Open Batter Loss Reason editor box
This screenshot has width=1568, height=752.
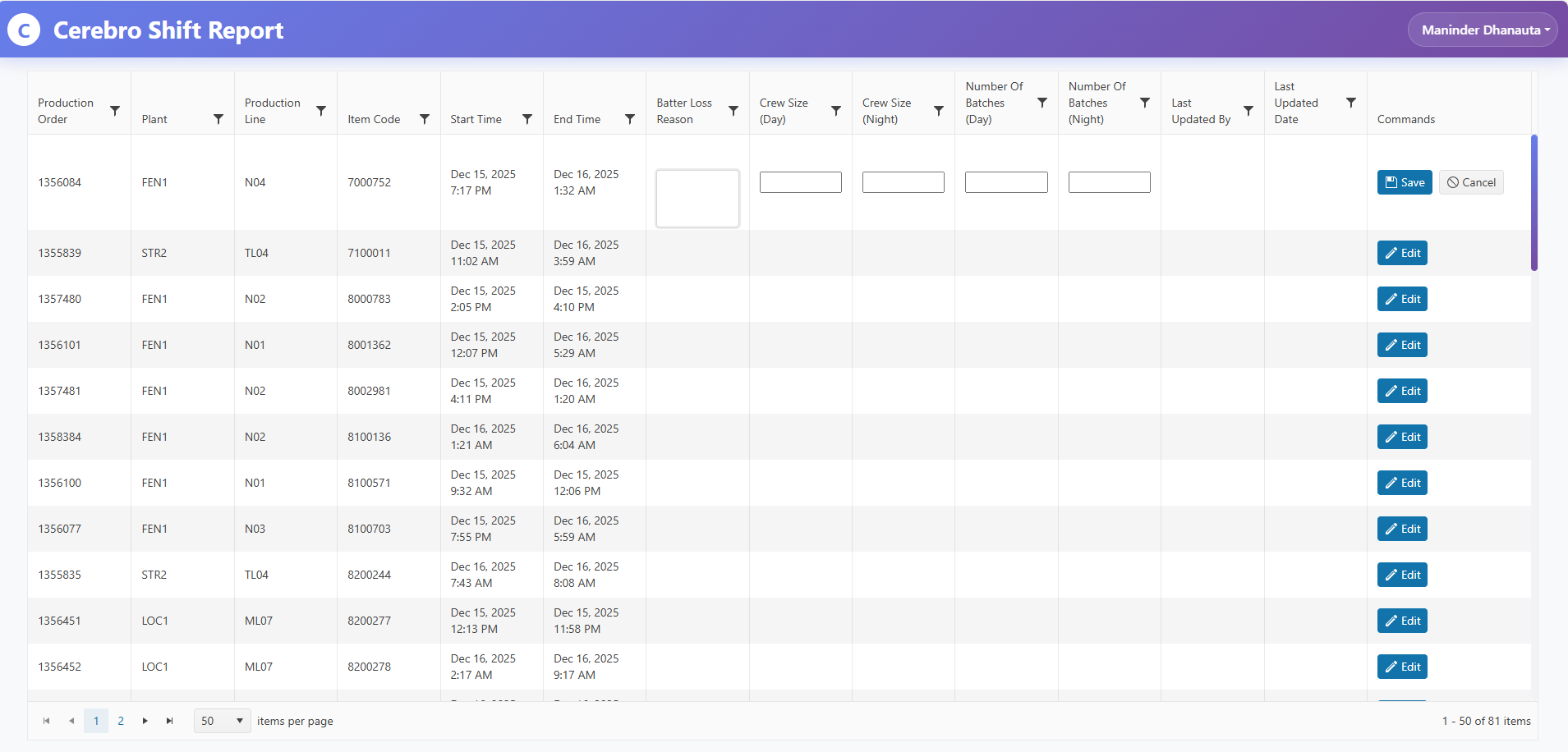point(697,199)
